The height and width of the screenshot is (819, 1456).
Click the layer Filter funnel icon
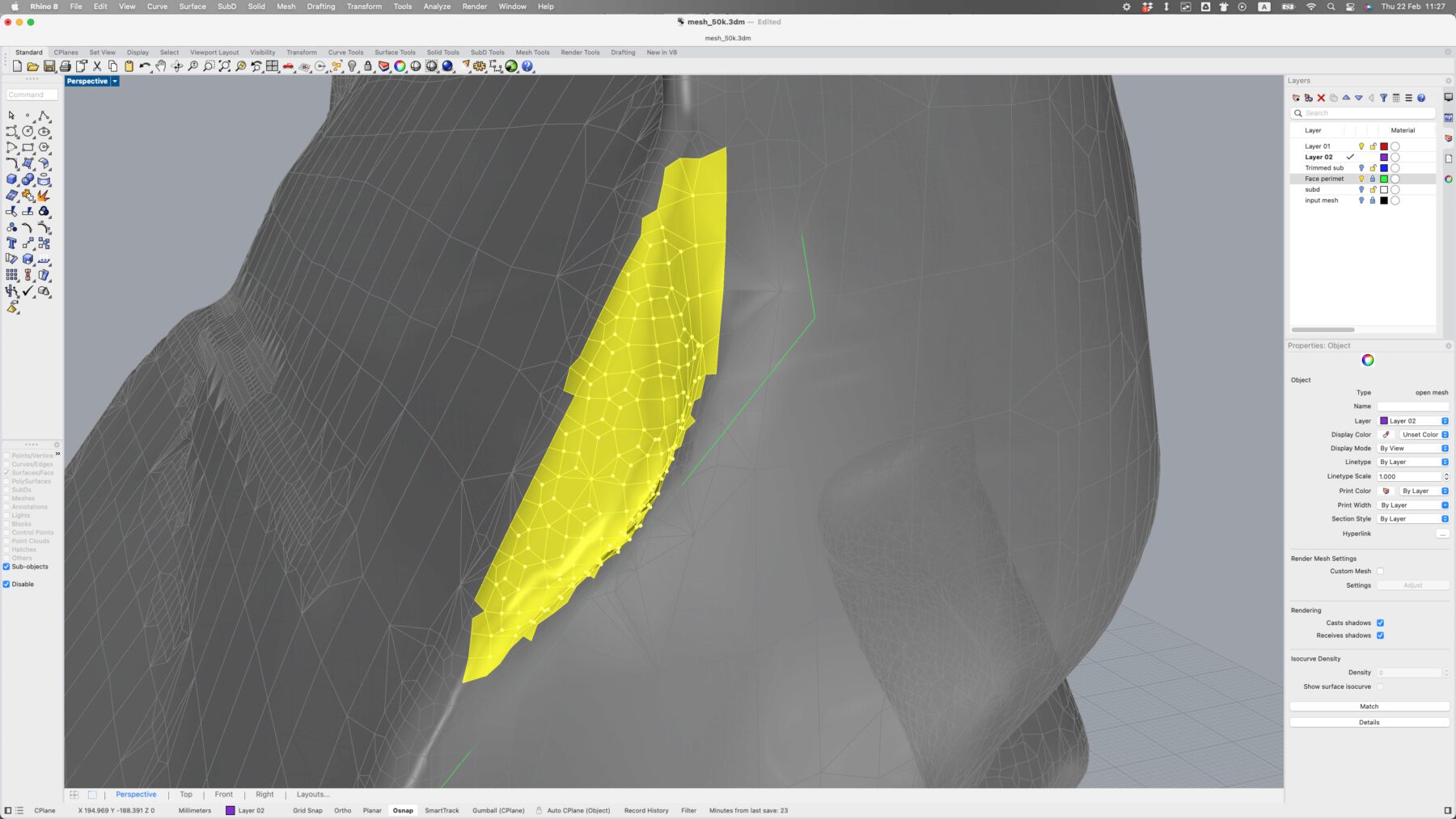tap(1383, 98)
